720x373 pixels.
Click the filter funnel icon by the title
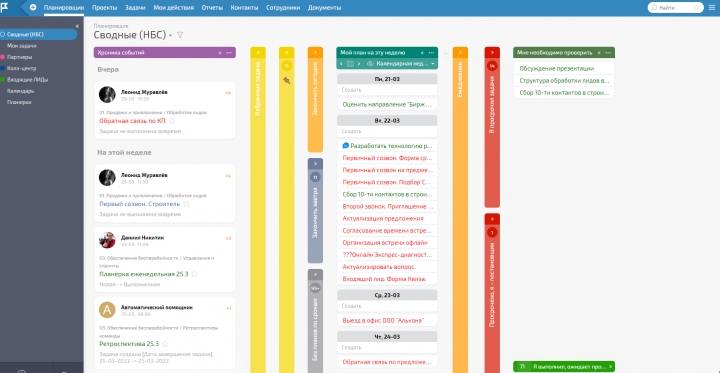(180, 35)
